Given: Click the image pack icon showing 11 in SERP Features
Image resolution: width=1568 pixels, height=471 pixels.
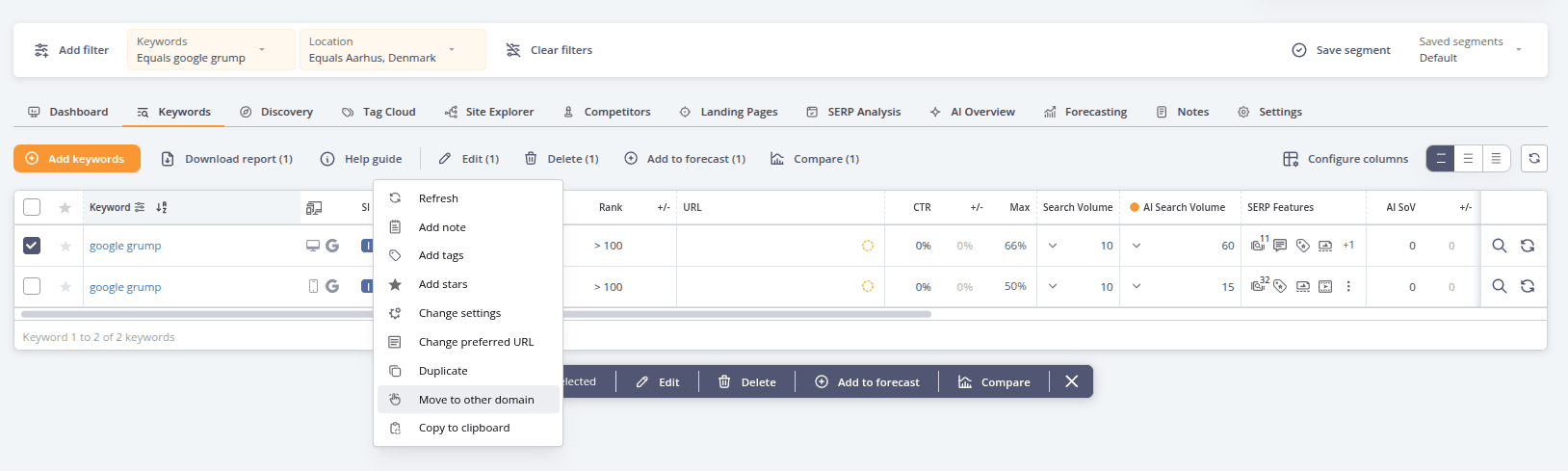Looking at the screenshot, I should [1259, 245].
